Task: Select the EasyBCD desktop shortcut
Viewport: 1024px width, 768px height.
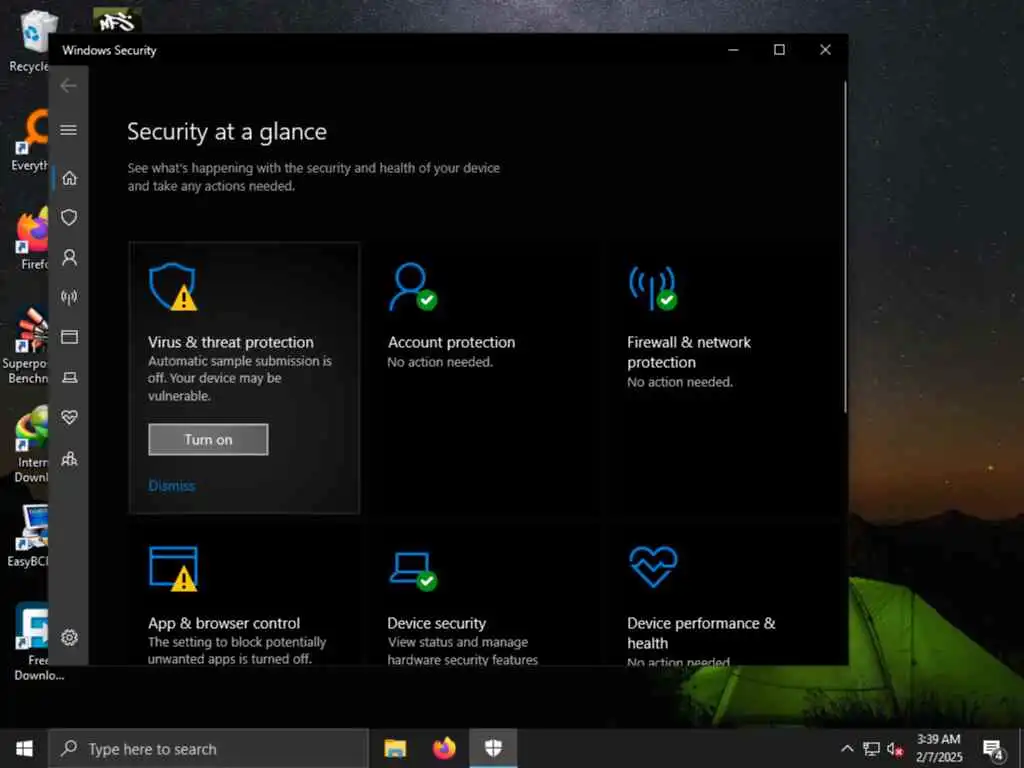Action: 27,536
